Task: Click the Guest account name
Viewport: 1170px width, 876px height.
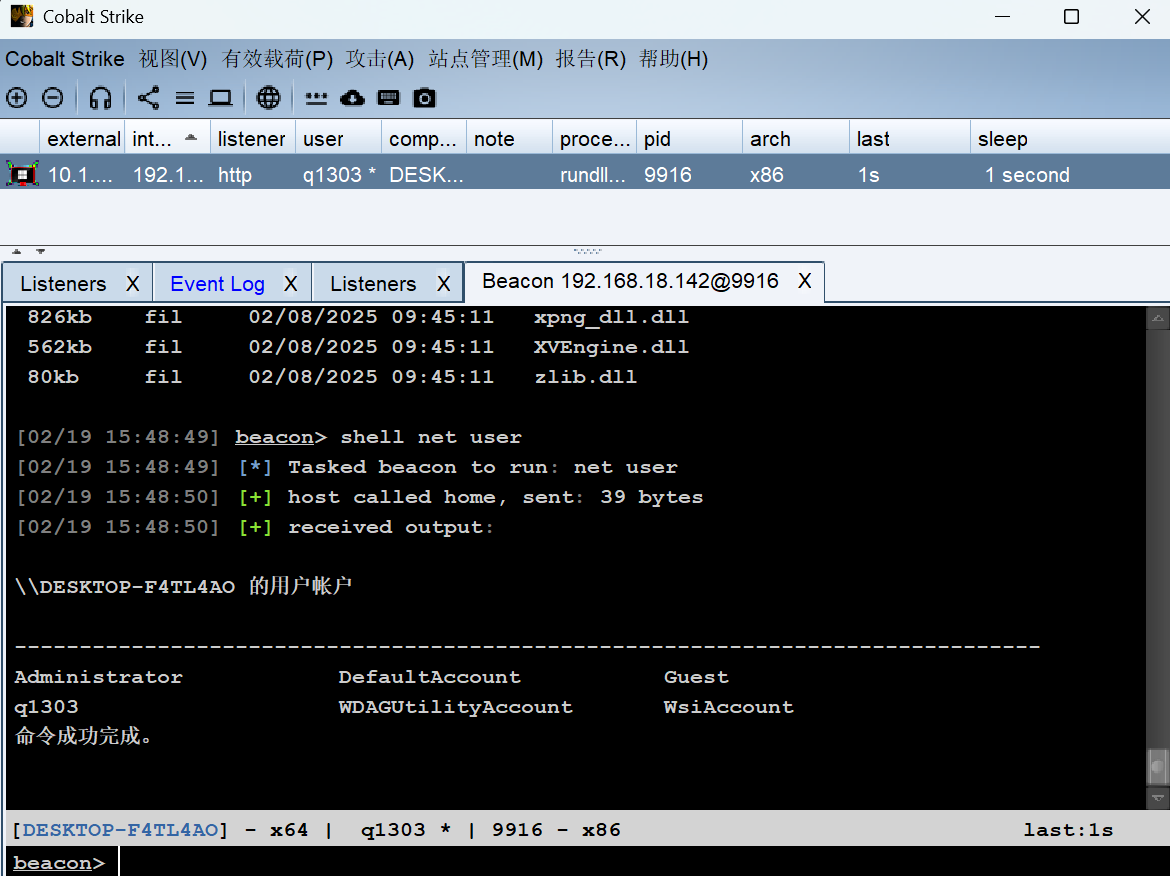Action: point(696,677)
